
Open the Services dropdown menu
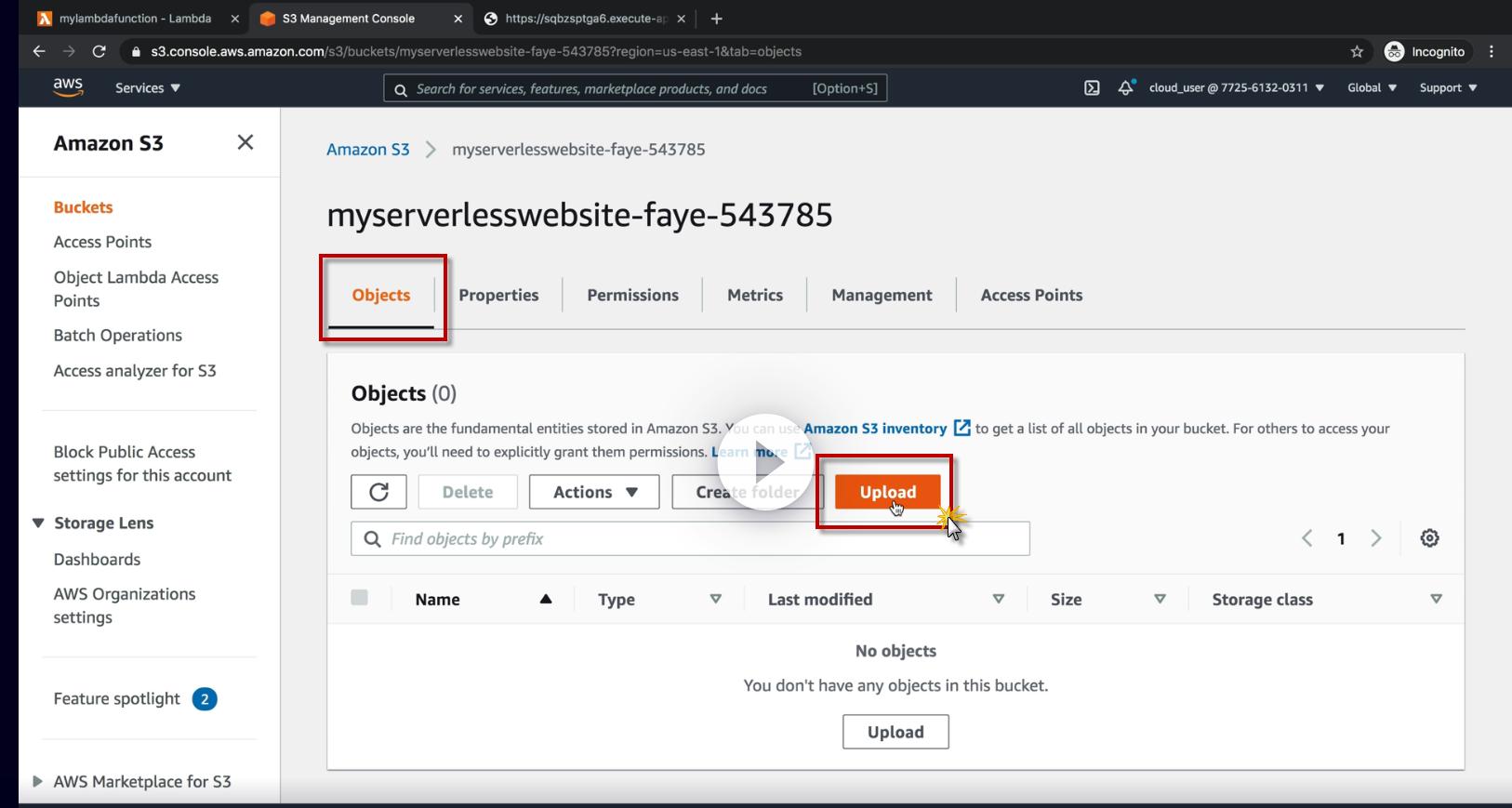click(x=148, y=87)
